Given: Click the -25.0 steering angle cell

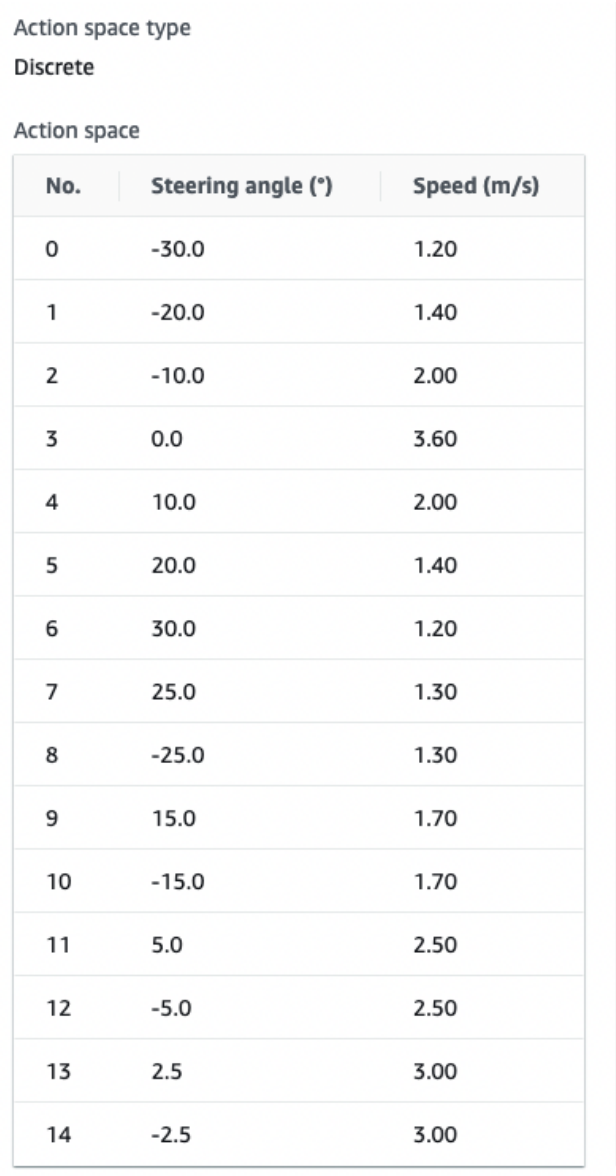Looking at the screenshot, I should pyautogui.click(x=177, y=755).
